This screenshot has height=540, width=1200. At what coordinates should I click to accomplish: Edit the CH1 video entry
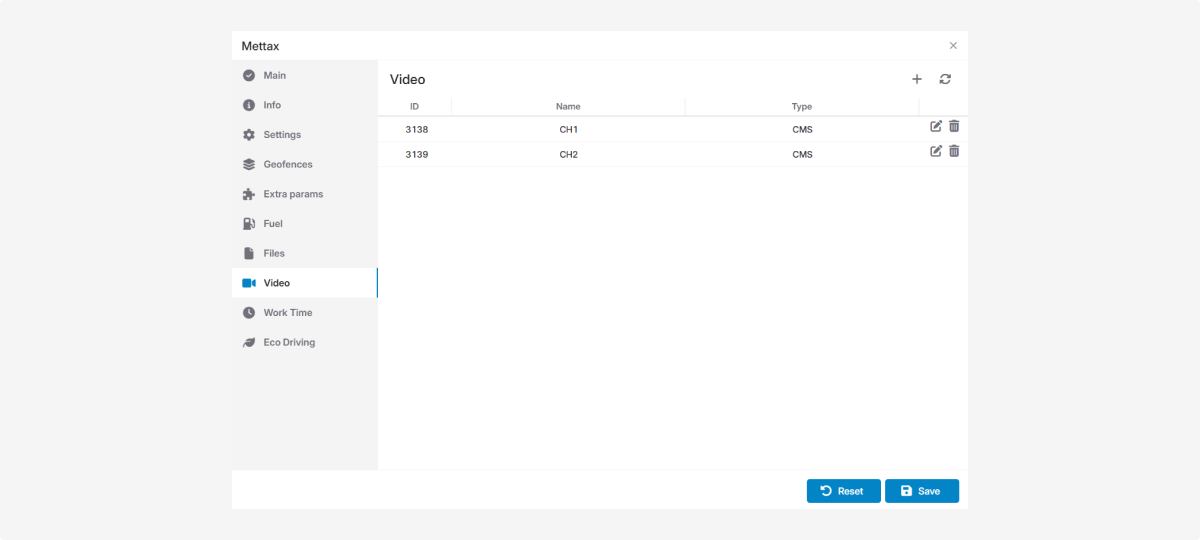tap(936, 126)
